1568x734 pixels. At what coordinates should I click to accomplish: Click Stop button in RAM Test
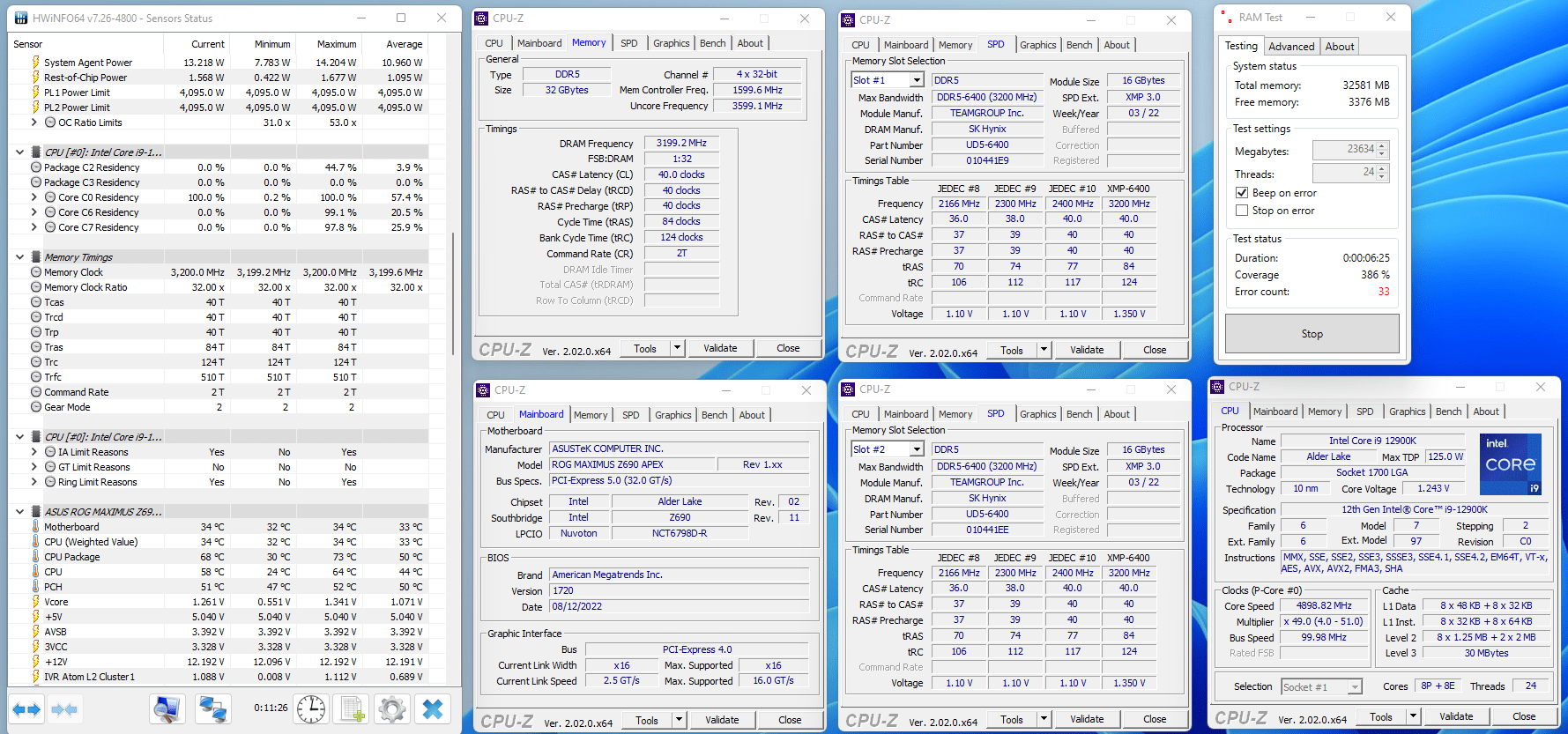click(1312, 334)
